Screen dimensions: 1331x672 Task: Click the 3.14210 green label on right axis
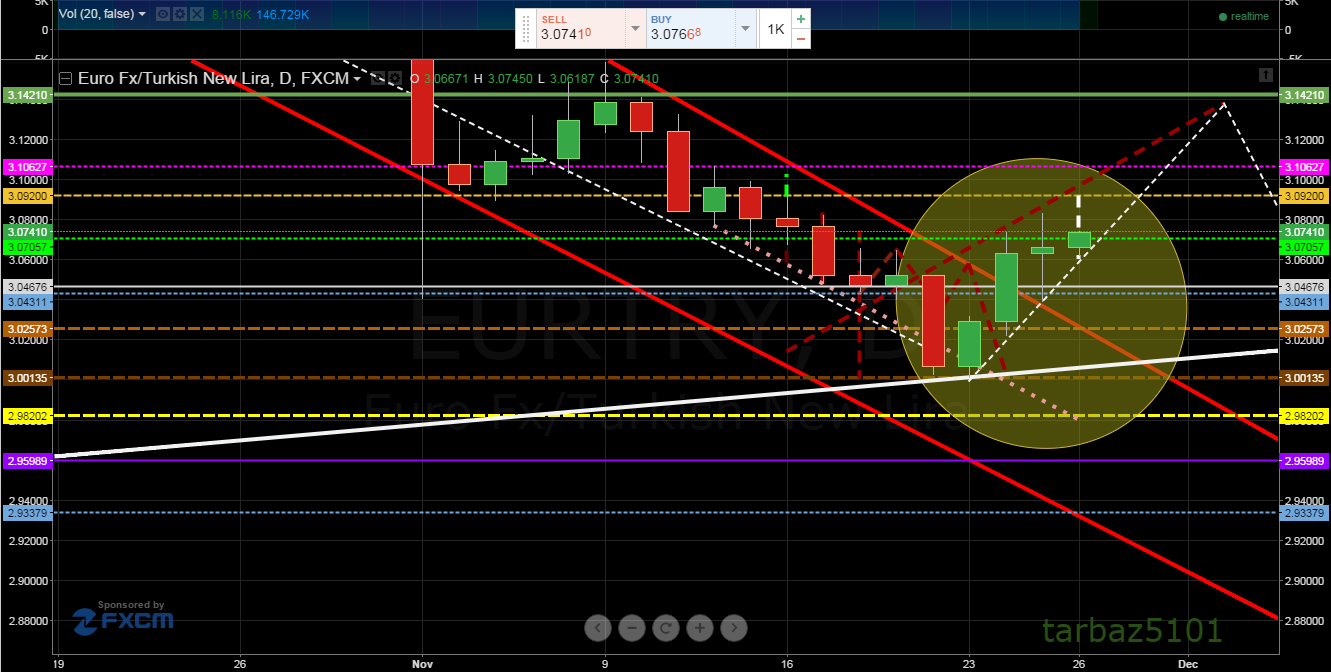(x=1304, y=95)
